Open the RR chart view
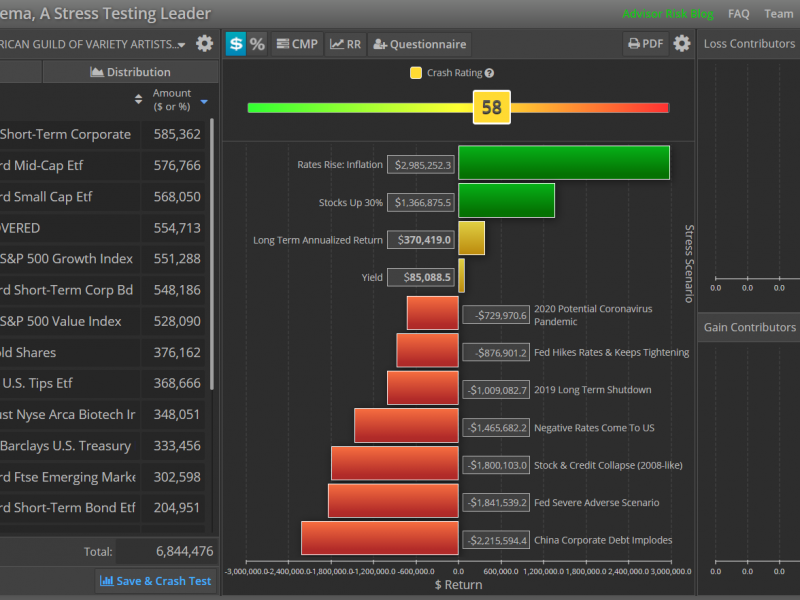Screen dimensions: 800x600 (346, 44)
